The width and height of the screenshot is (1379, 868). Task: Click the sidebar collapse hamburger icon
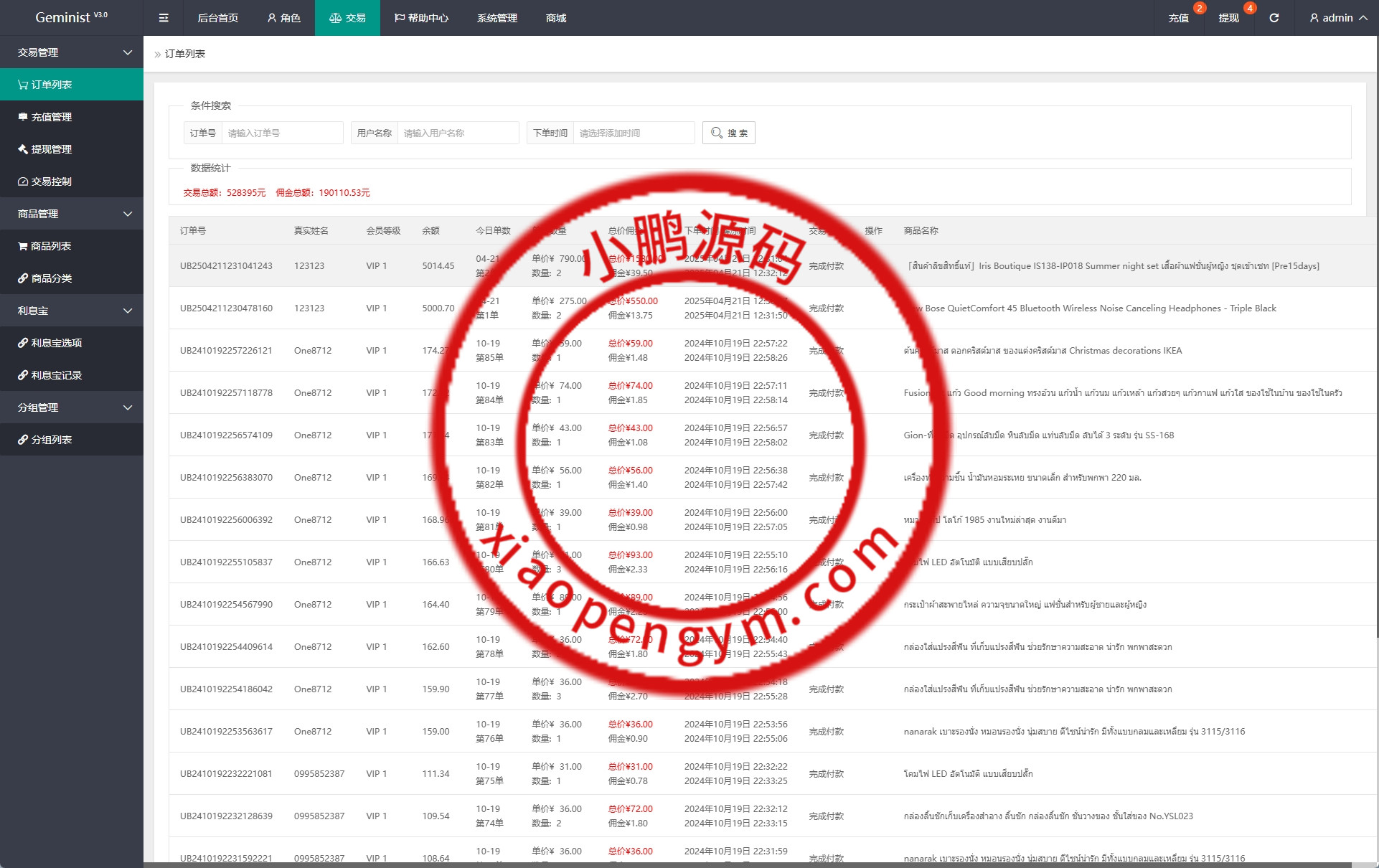click(164, 18)
